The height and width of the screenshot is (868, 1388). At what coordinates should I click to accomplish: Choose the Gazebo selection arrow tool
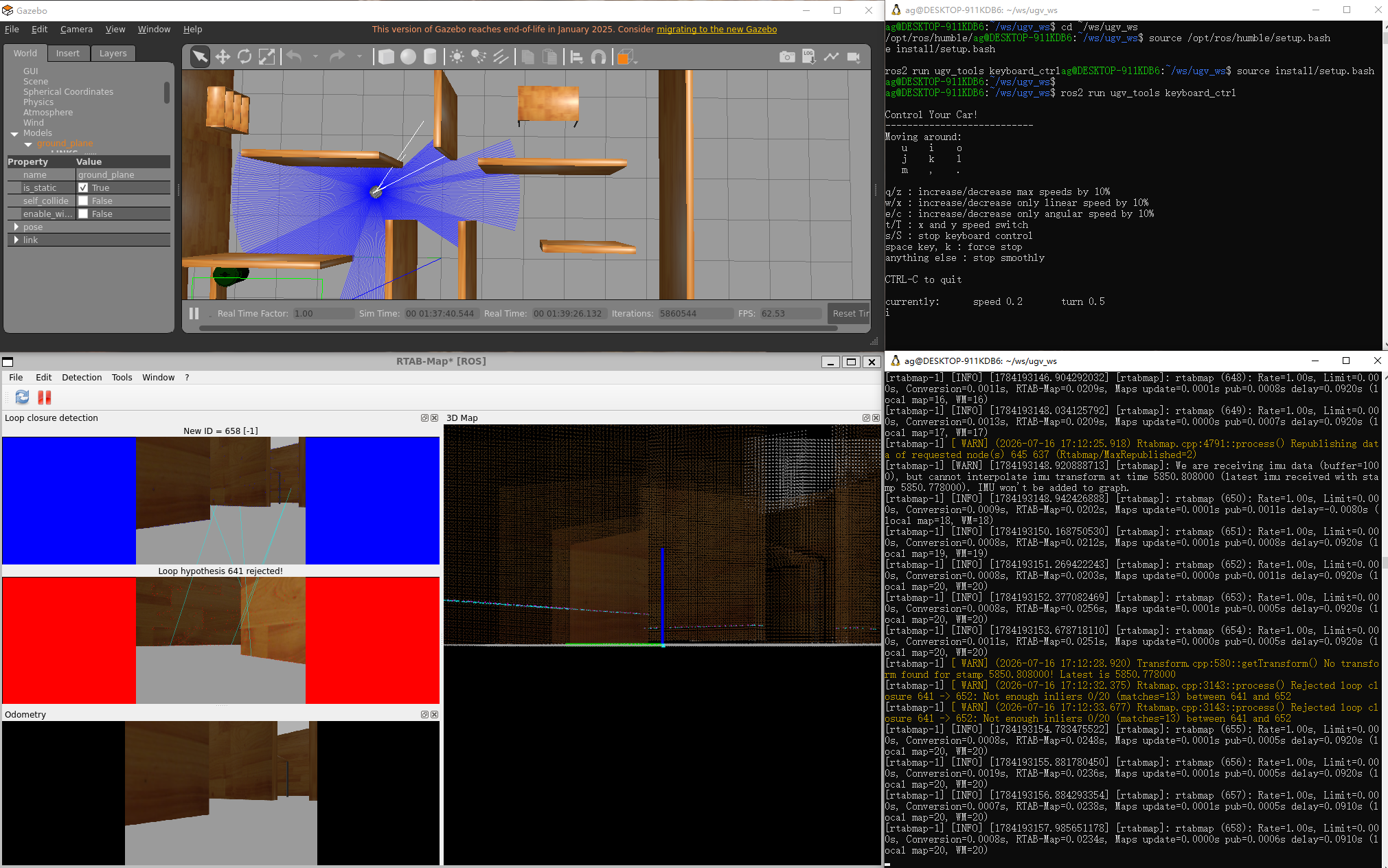(200, 57)
